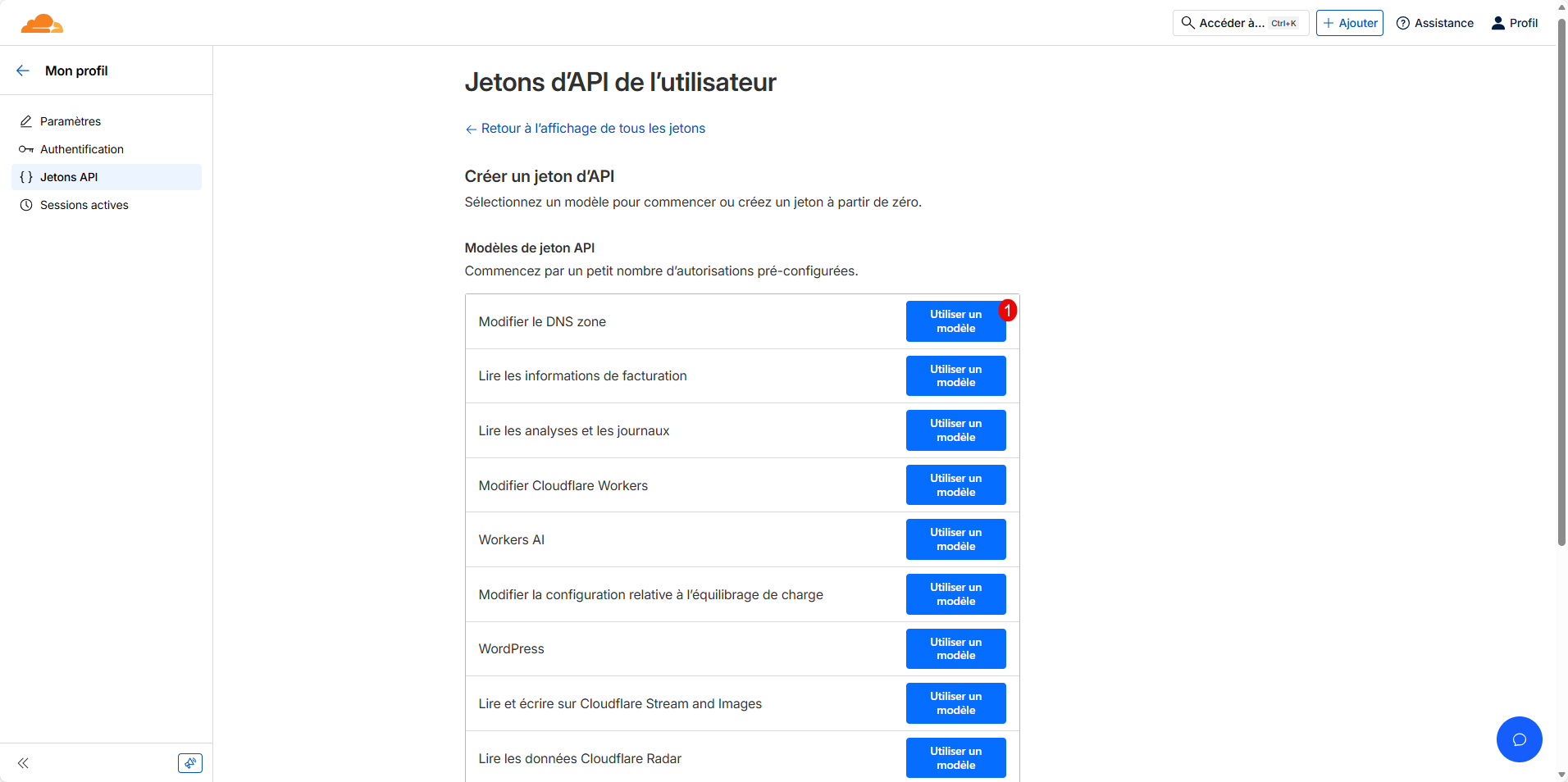Click the red notification badge marked 1
This screenshot has width=1568, height=782.
pyautogui.click(x=1007, y=311)
